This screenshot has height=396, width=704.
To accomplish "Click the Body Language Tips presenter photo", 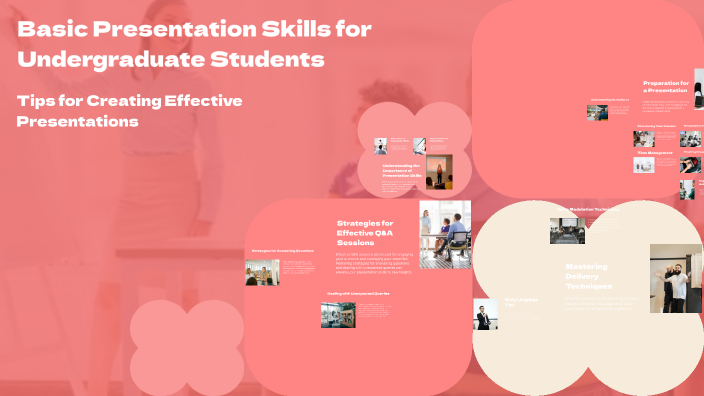I will 485,314.
